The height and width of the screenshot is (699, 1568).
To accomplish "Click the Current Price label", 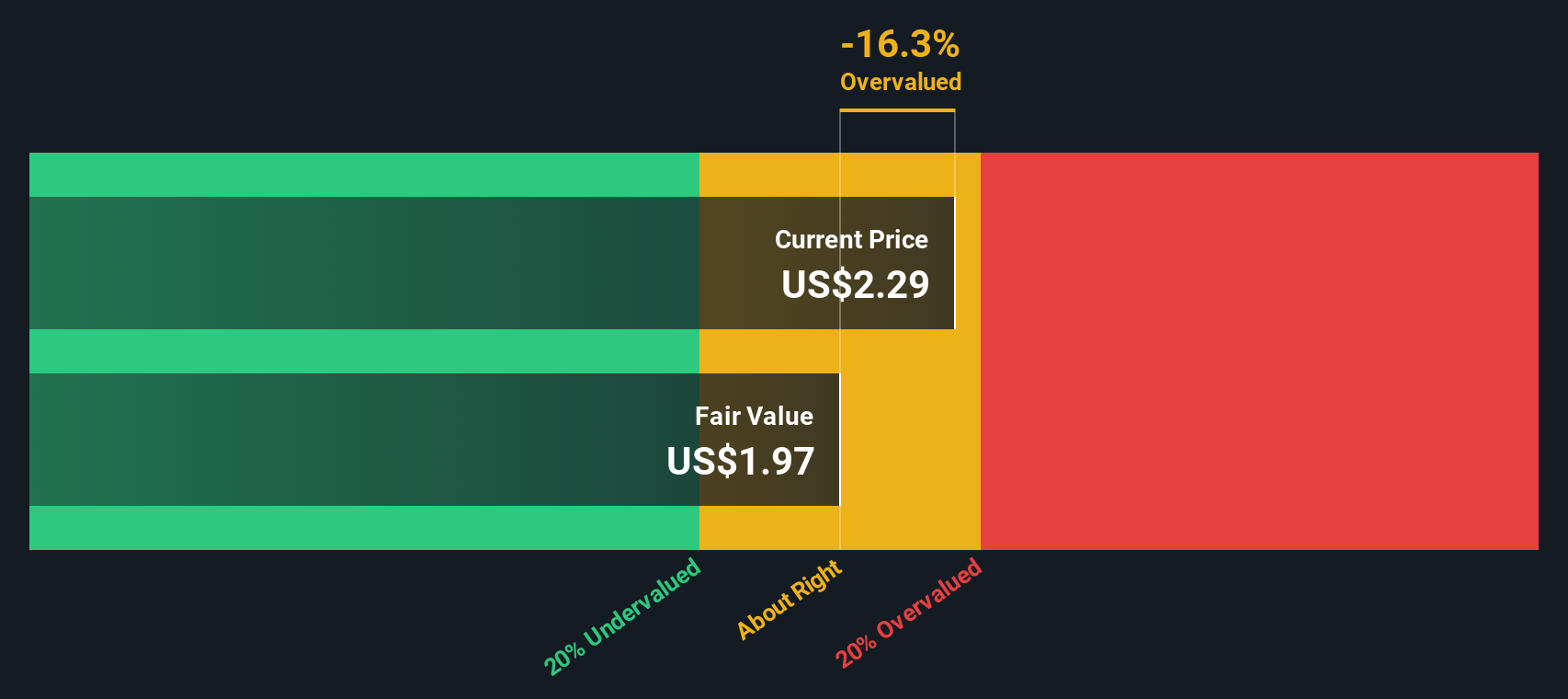I will click(x=851, y=240).
